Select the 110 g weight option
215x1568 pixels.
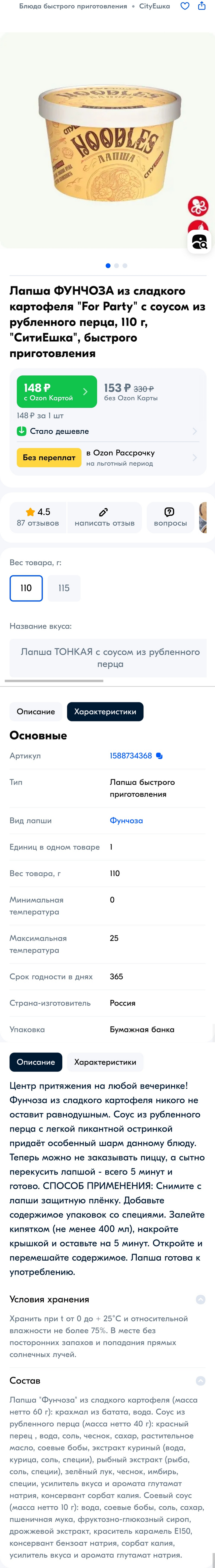point(26,588)
